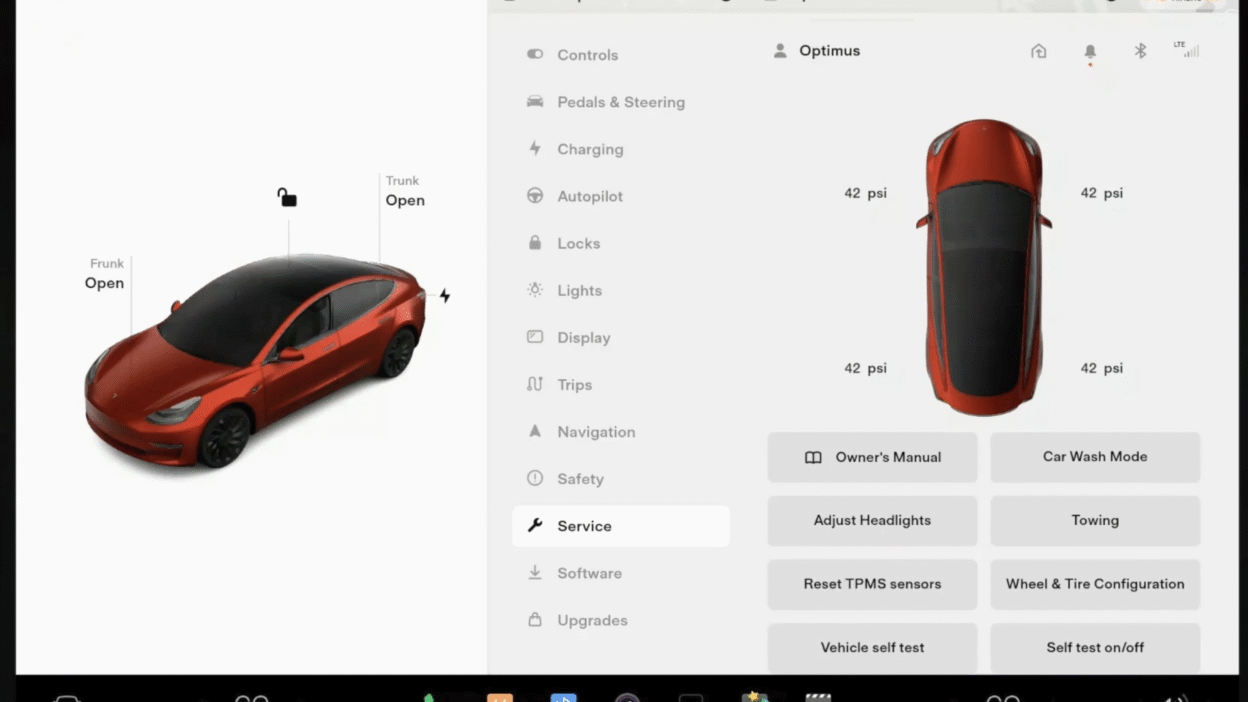Tap the unlock padlock icon above car

click(287, 198)
